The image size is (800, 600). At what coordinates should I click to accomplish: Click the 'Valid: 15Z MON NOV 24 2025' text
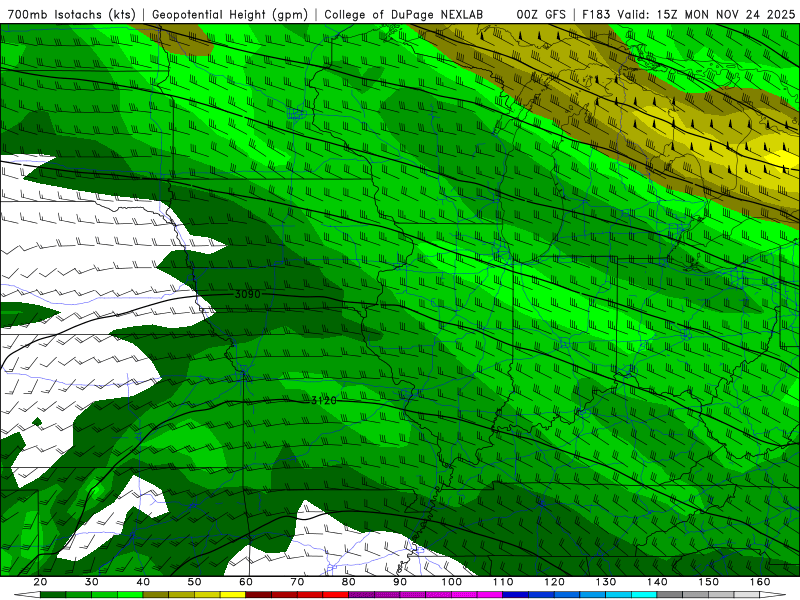coord(706,14)
